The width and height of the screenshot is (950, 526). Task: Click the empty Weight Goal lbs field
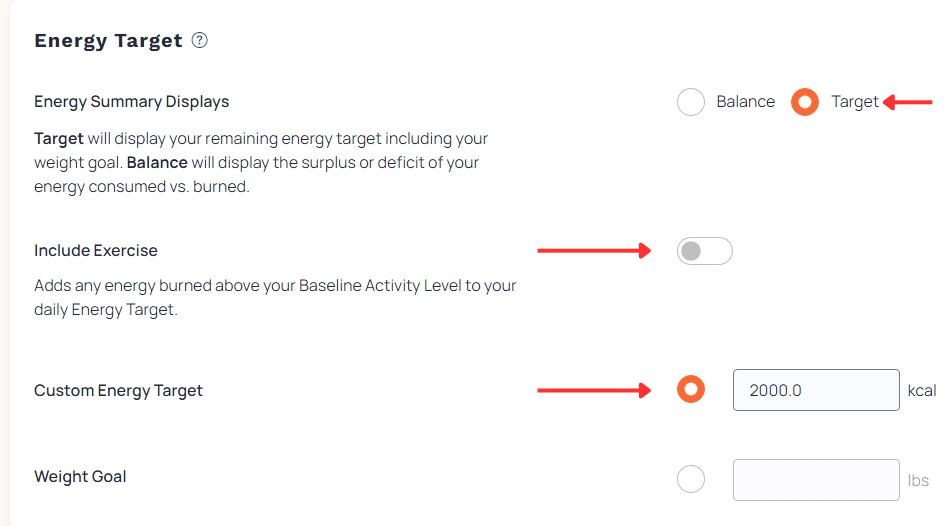tap(816, 480)
